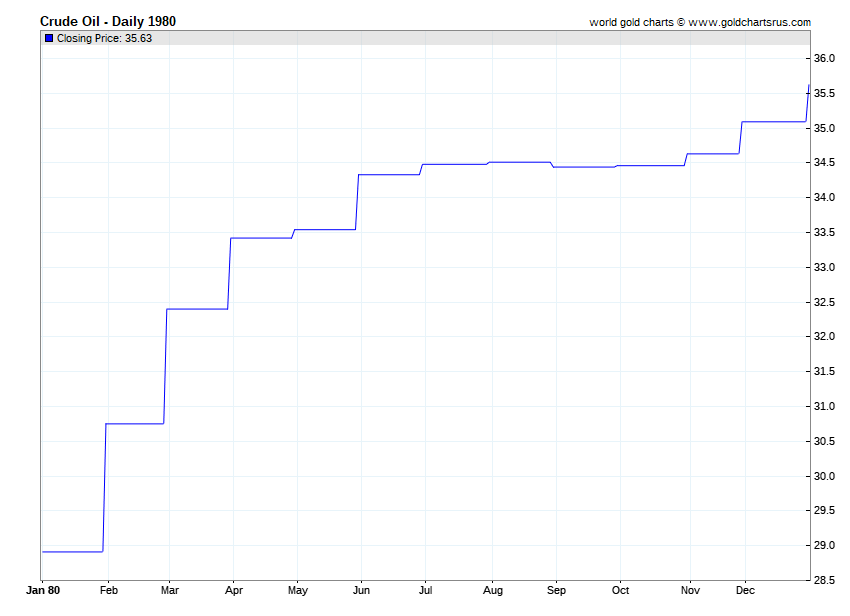Open the www.goldchartsrus.com watermark link
Image resolution: width=850 pixels, height=616 pixels.
tap(750, 22)
